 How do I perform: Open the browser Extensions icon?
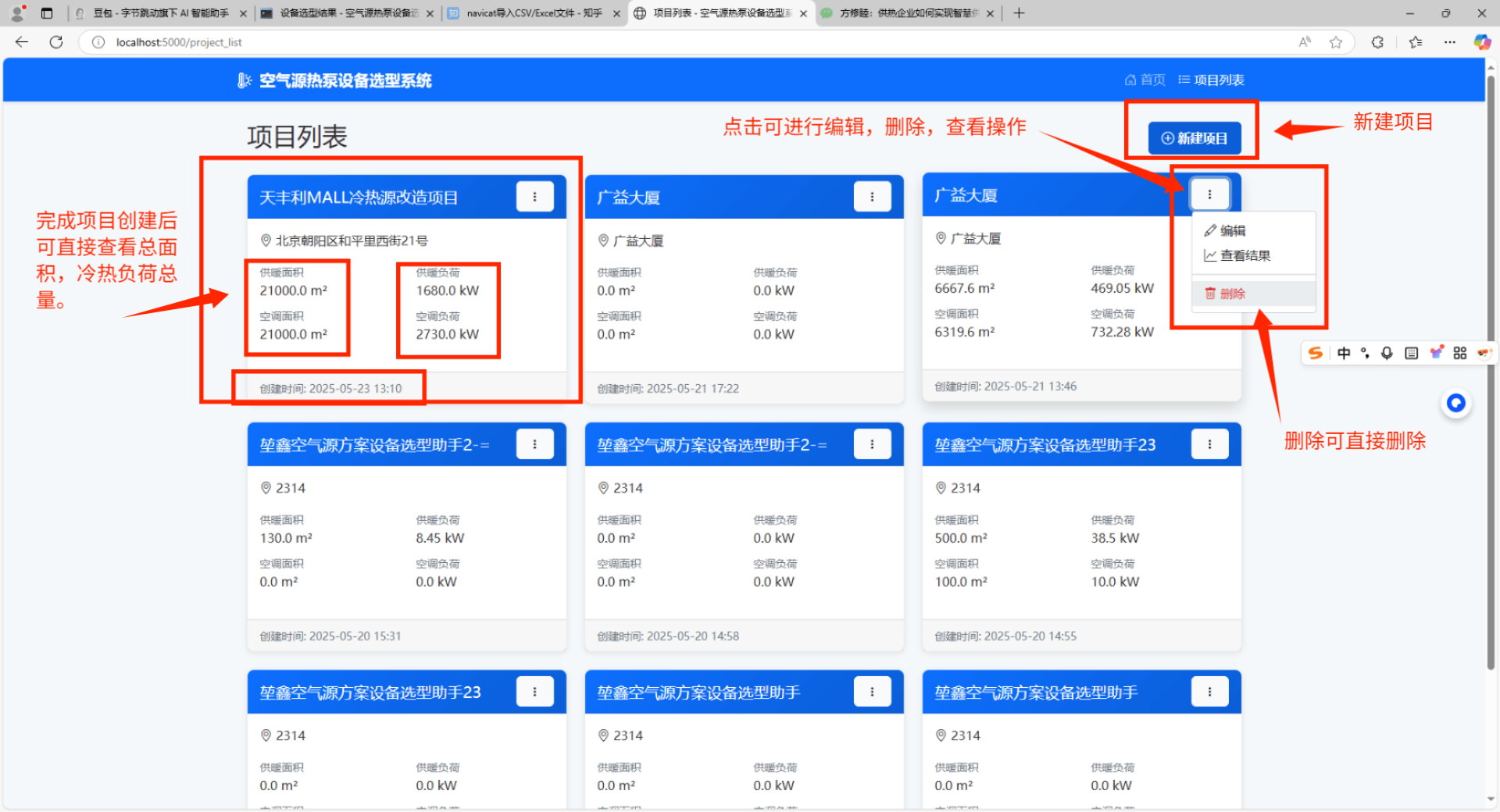(1377, 42)
